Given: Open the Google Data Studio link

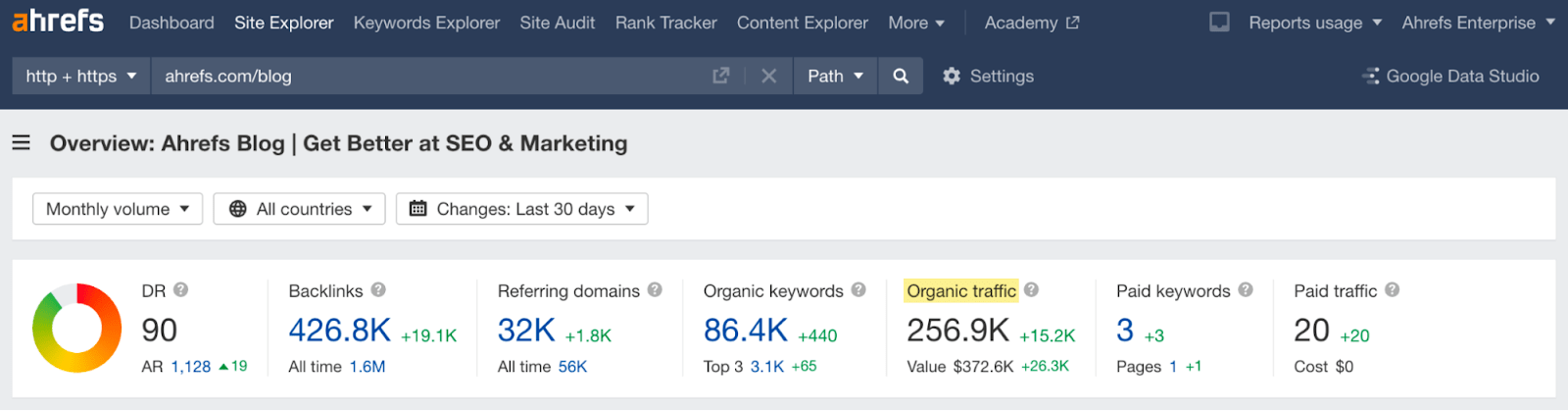Looking at the screenshot, I should coord(1451,77).
